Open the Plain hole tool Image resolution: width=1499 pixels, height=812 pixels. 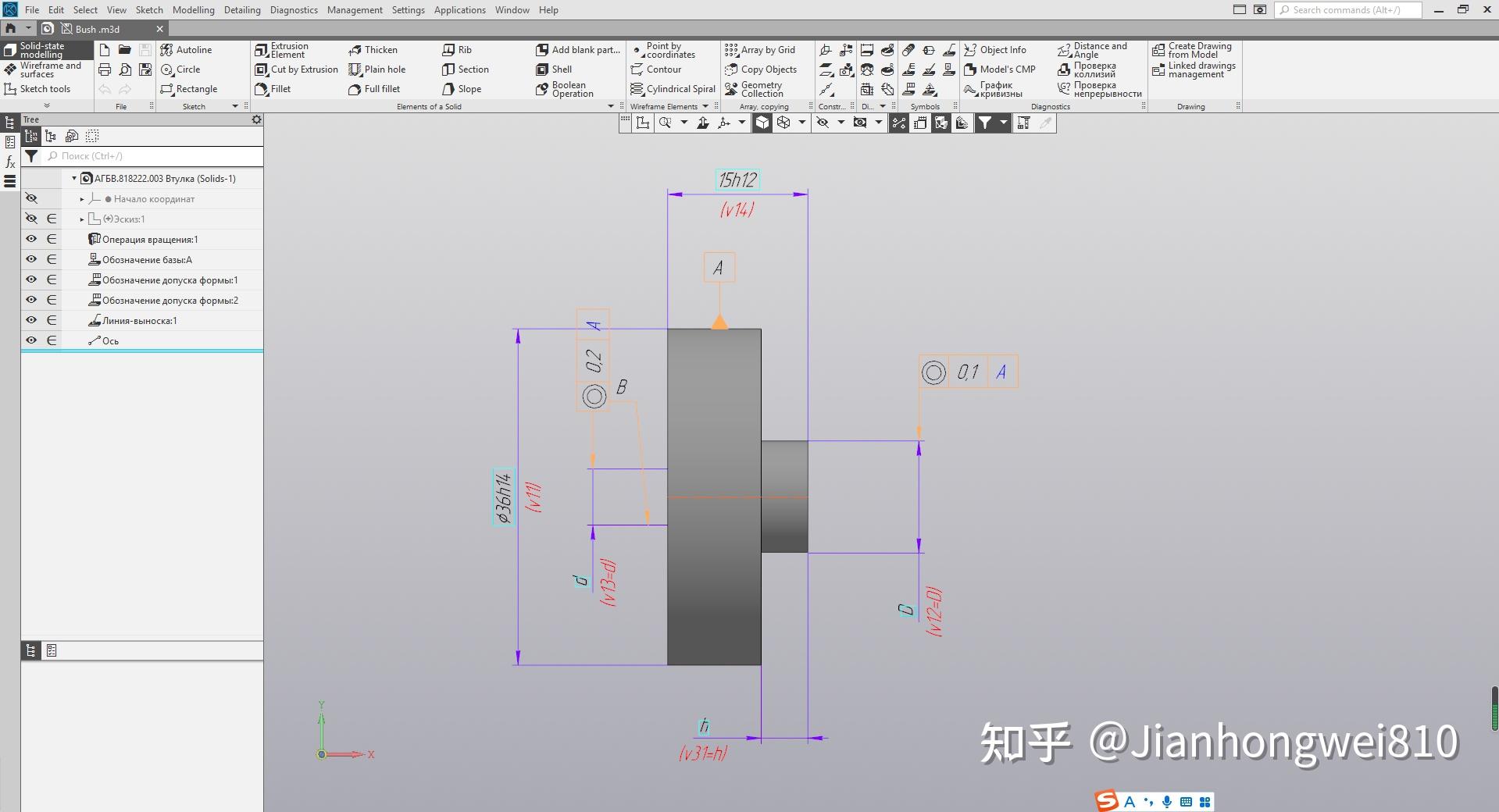pos(380,69)
